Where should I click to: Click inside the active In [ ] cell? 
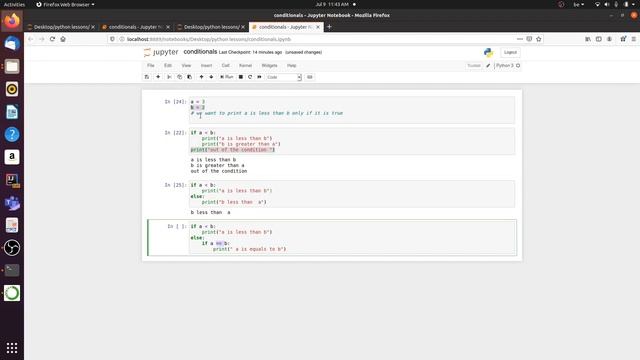tap(353, 238)
